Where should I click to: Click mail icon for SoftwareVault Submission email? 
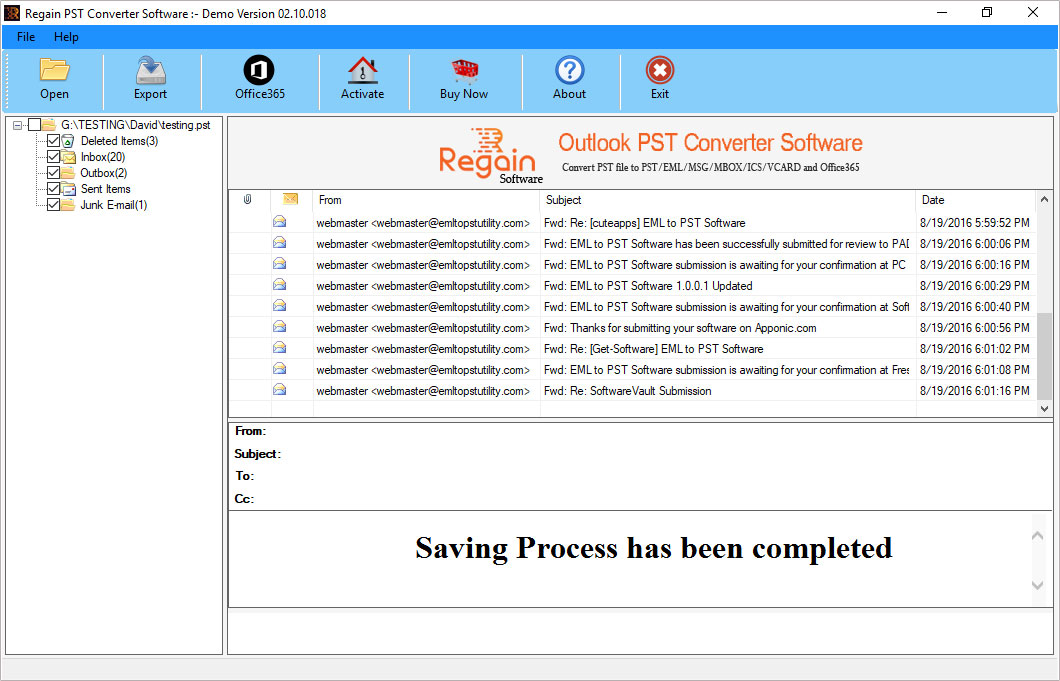pyautogui.click(x=279, y=390)
